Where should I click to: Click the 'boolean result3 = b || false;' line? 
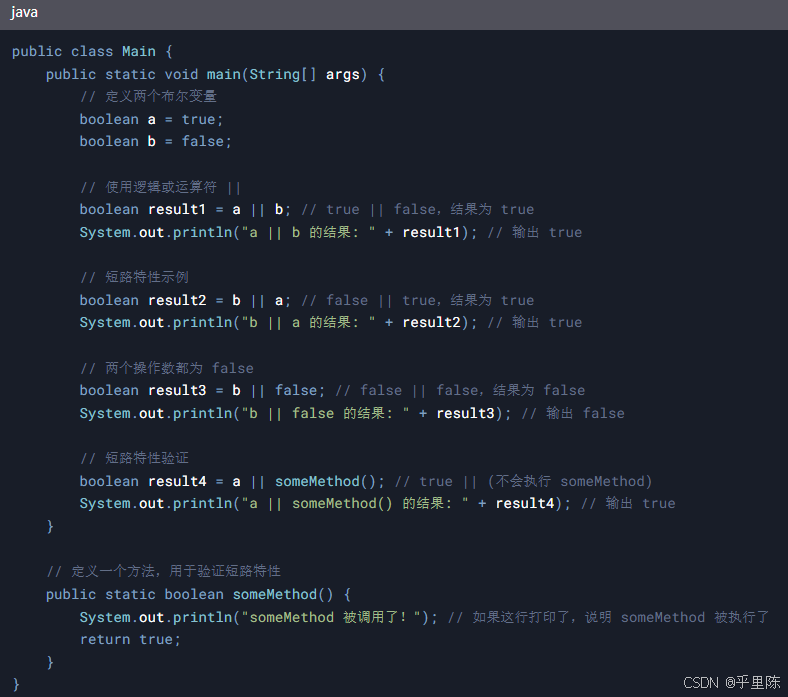(332, 390)
